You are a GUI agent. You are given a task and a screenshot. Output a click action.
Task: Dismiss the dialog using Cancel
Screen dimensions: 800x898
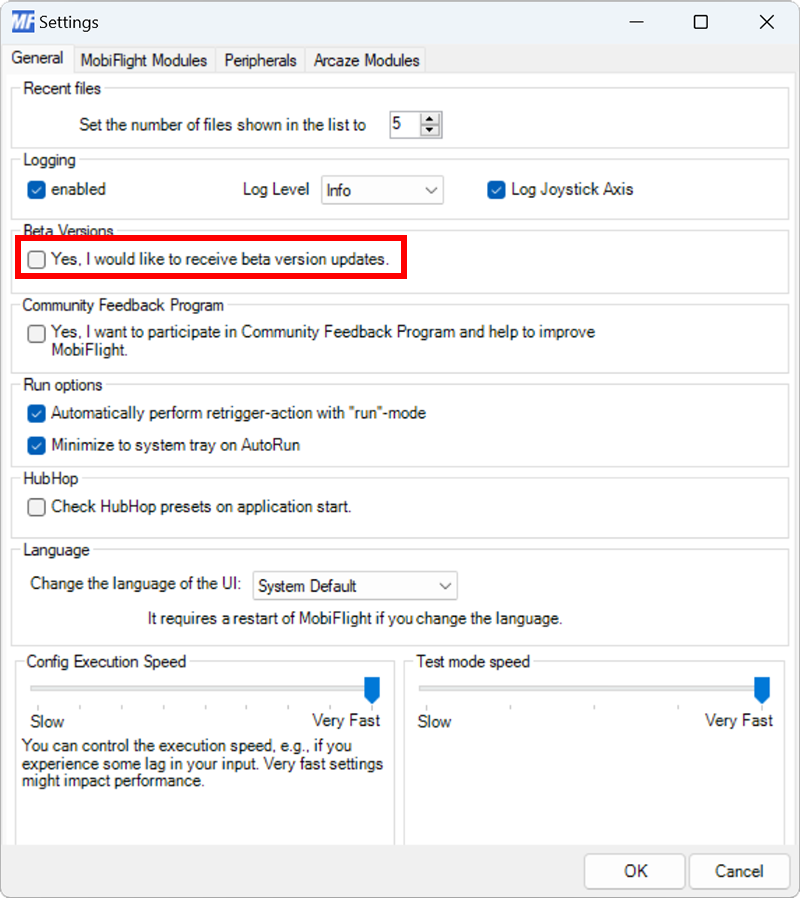[739, 871]
